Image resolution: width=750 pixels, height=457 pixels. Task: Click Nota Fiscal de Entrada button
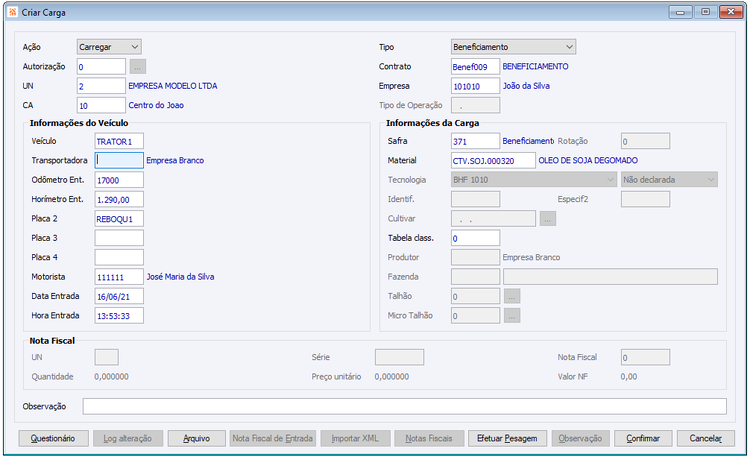click(273, 438)
